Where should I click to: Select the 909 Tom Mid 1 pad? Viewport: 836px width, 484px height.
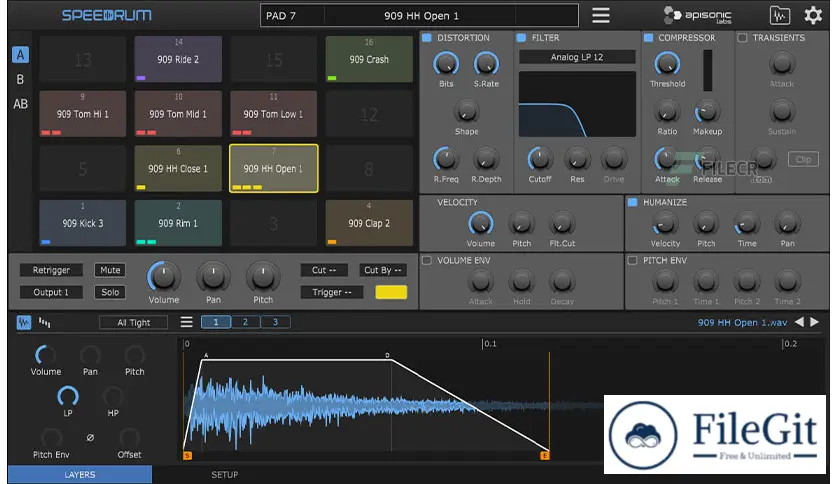tap(178, 114)
